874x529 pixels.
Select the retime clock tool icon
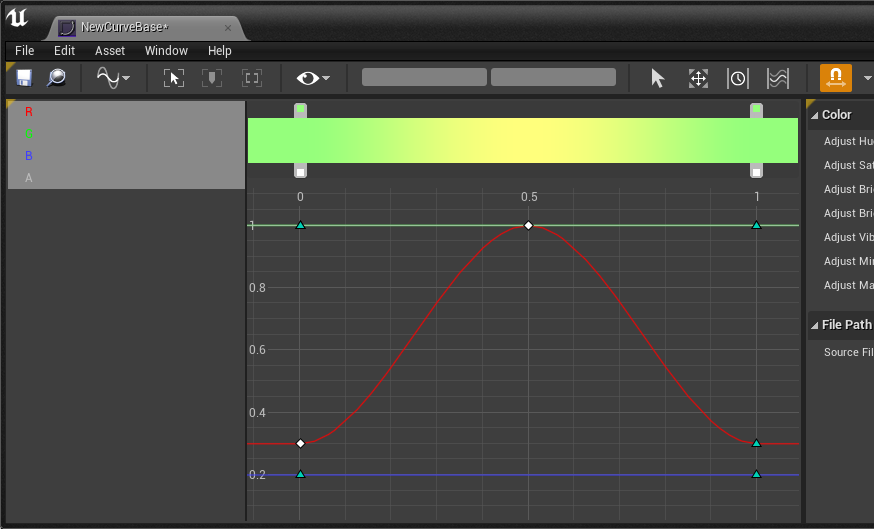[x=737, y=78]
